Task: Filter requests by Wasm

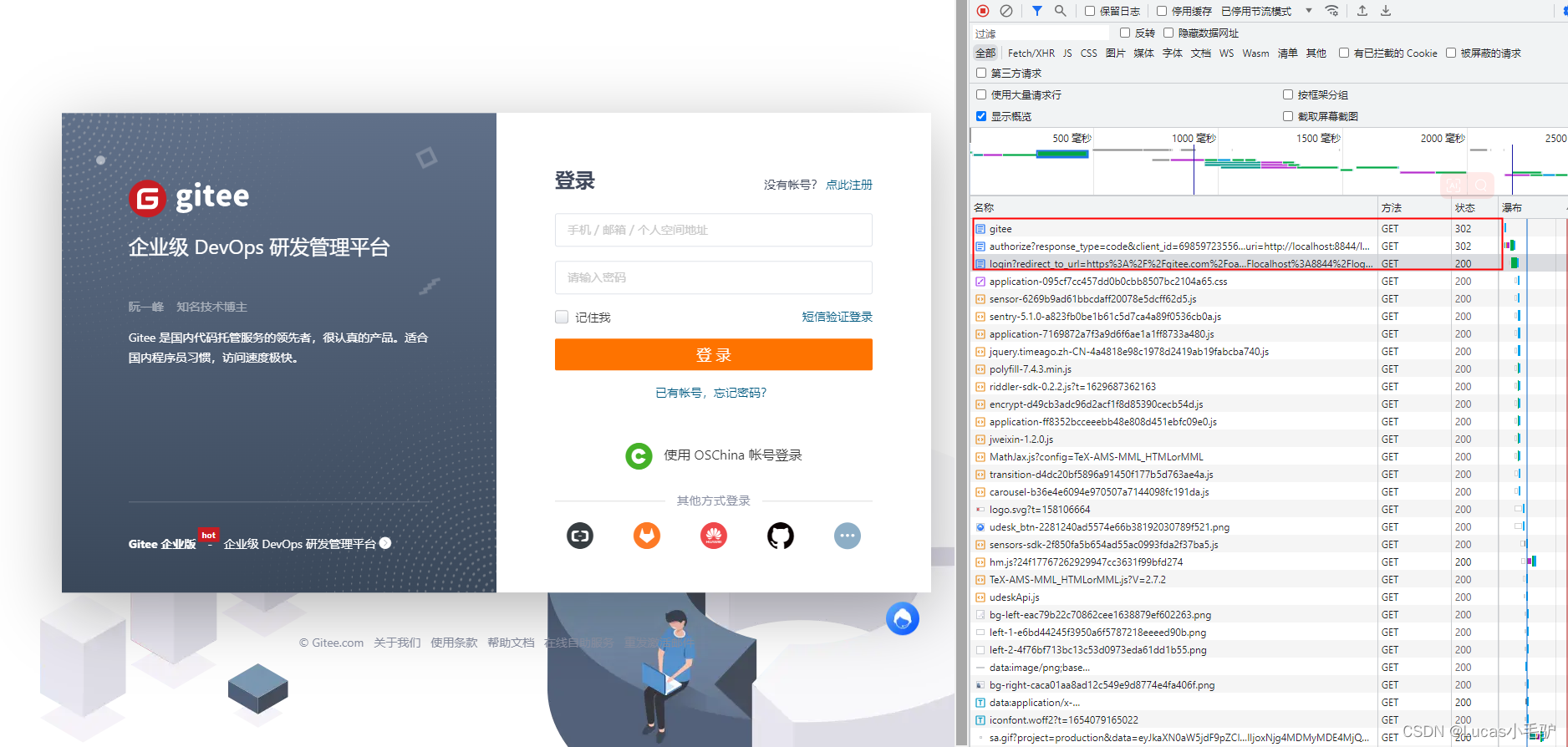Action: (1255, 53)
